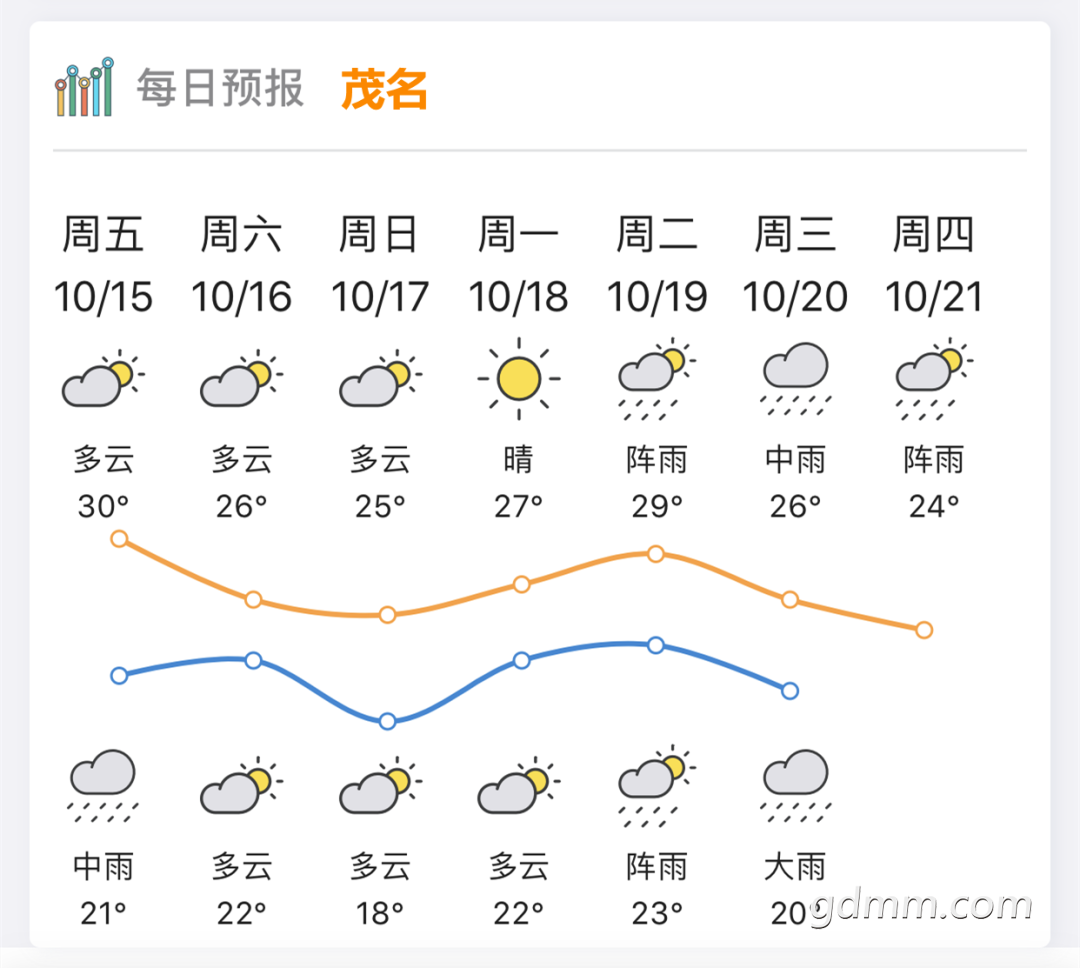Click the 29° high point on Tuesday
The width and height of the screenshot is (1080, 968).
coord(656,554)
